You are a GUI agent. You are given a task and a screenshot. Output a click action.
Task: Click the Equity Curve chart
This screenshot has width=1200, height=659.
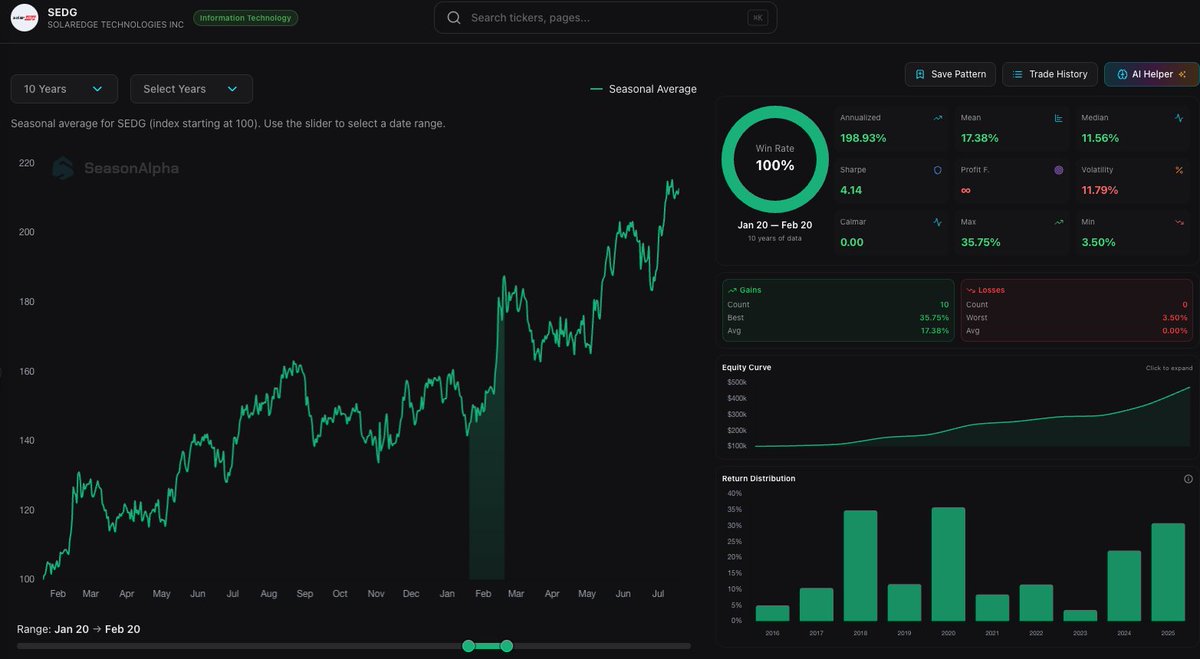tap(973, 415)
